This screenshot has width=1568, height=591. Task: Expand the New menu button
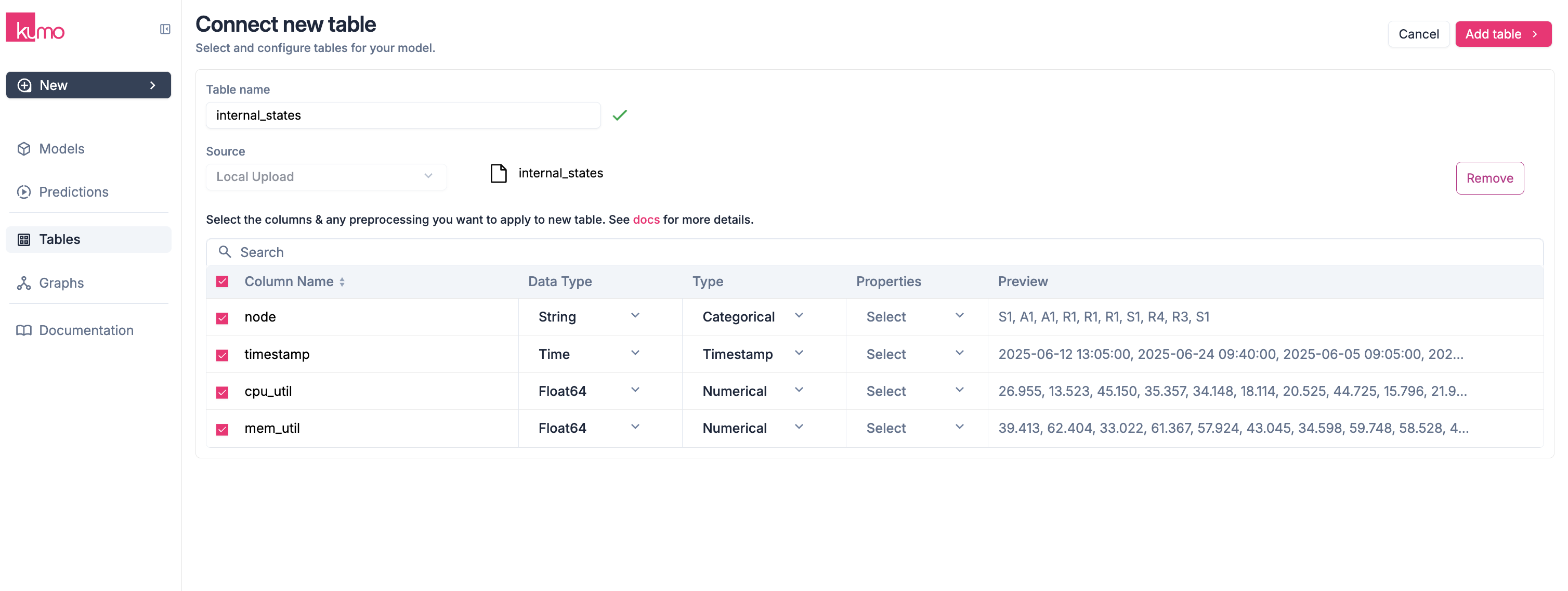coord(88,85)
